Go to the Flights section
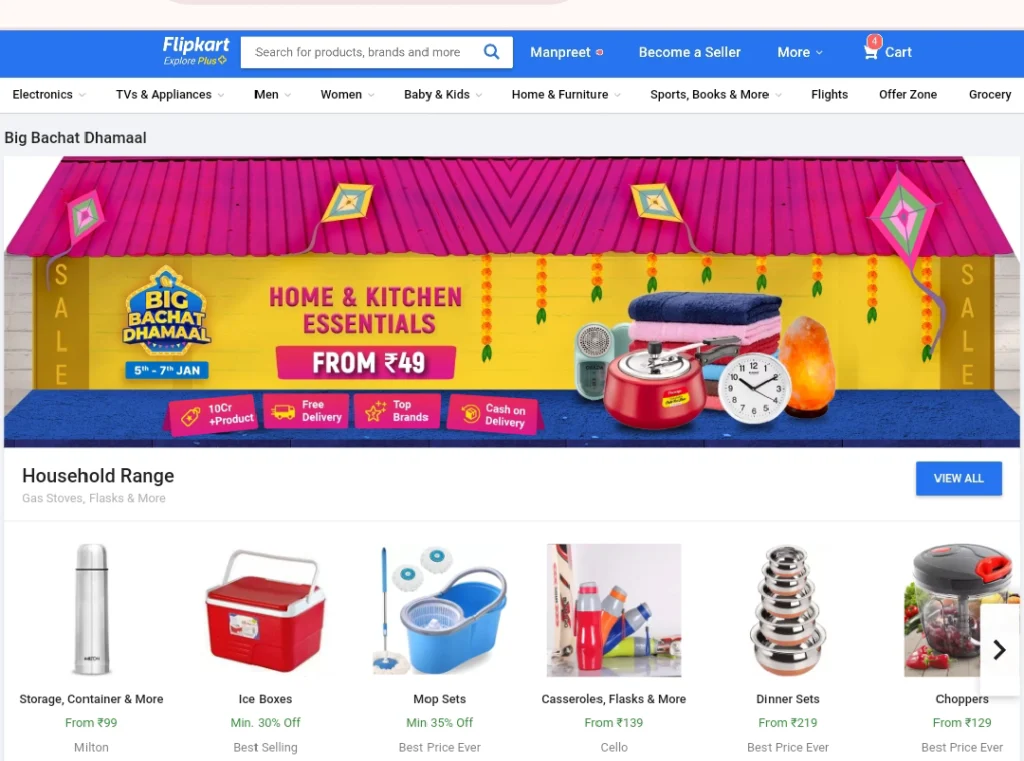 click(829, 95)
